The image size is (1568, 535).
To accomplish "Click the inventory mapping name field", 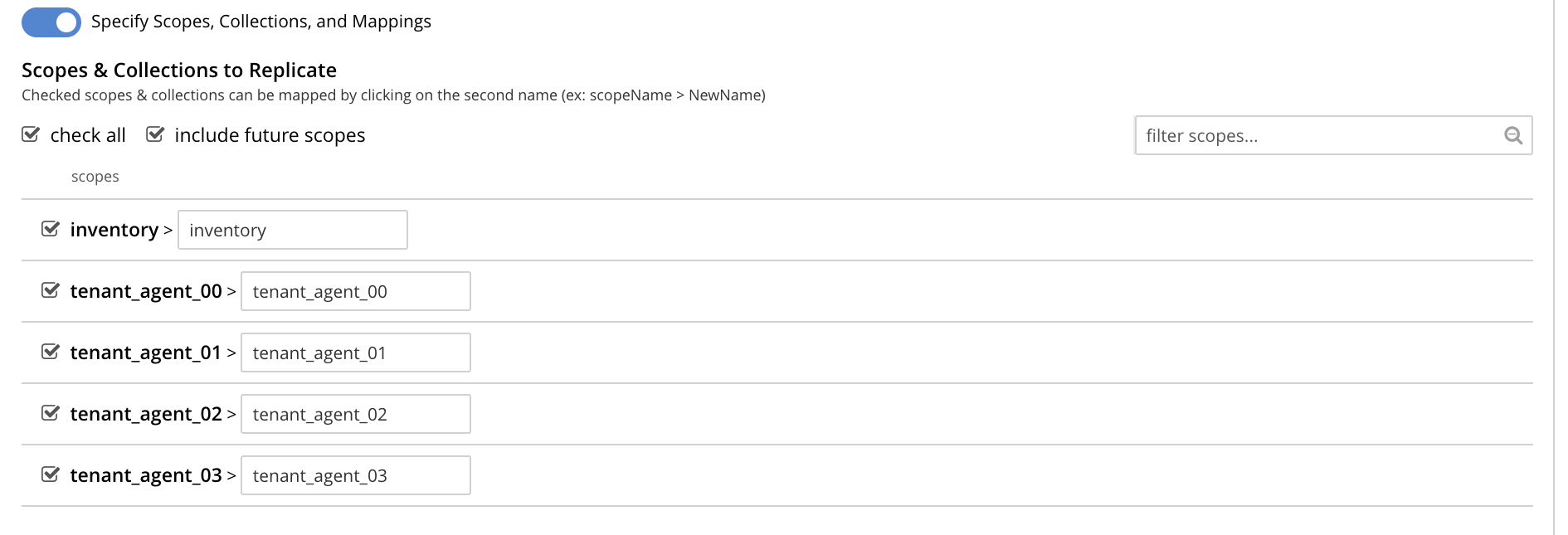I will pos(293,230).
